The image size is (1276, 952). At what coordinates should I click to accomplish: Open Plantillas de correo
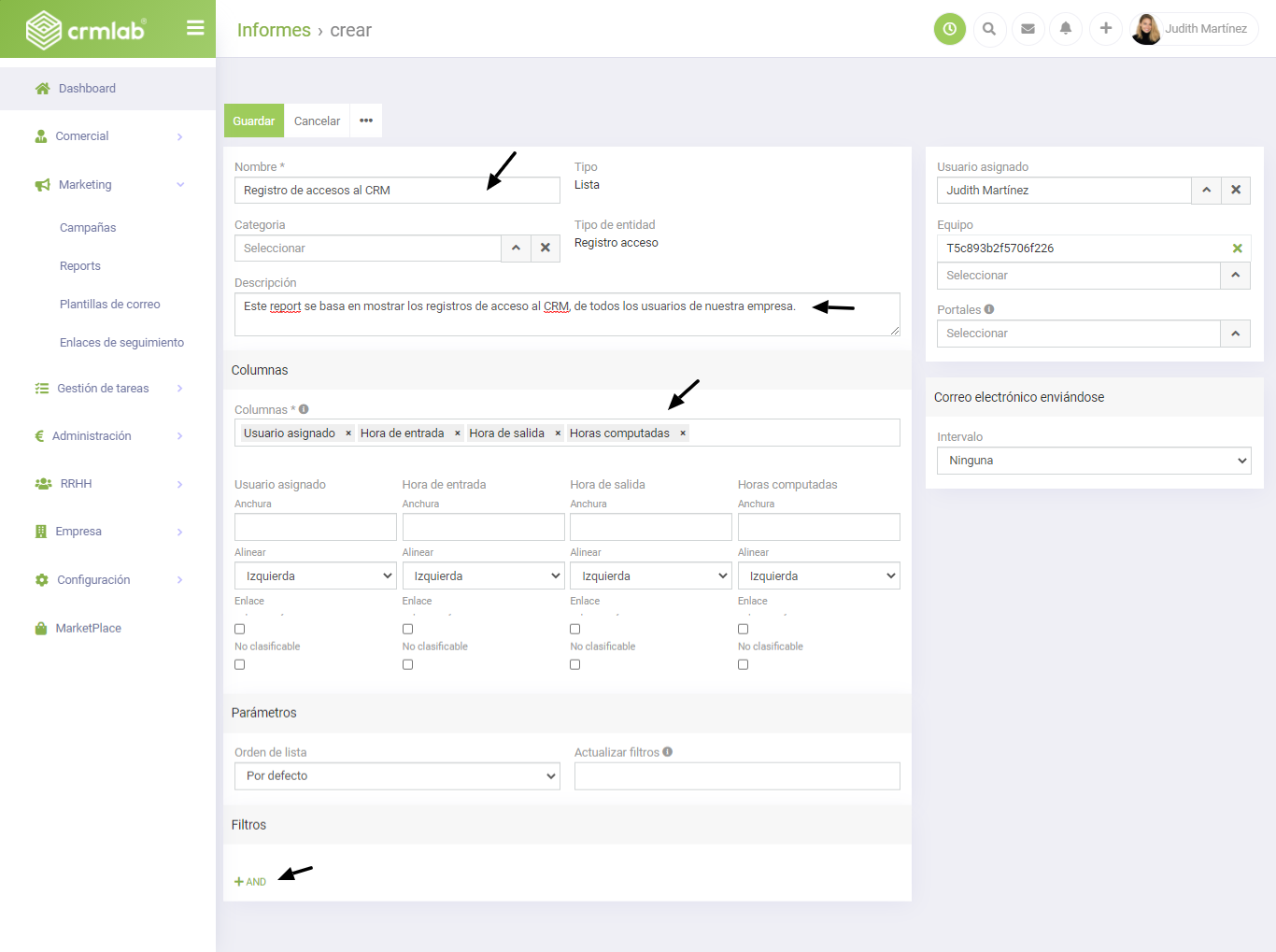click(x=110, y=305)
